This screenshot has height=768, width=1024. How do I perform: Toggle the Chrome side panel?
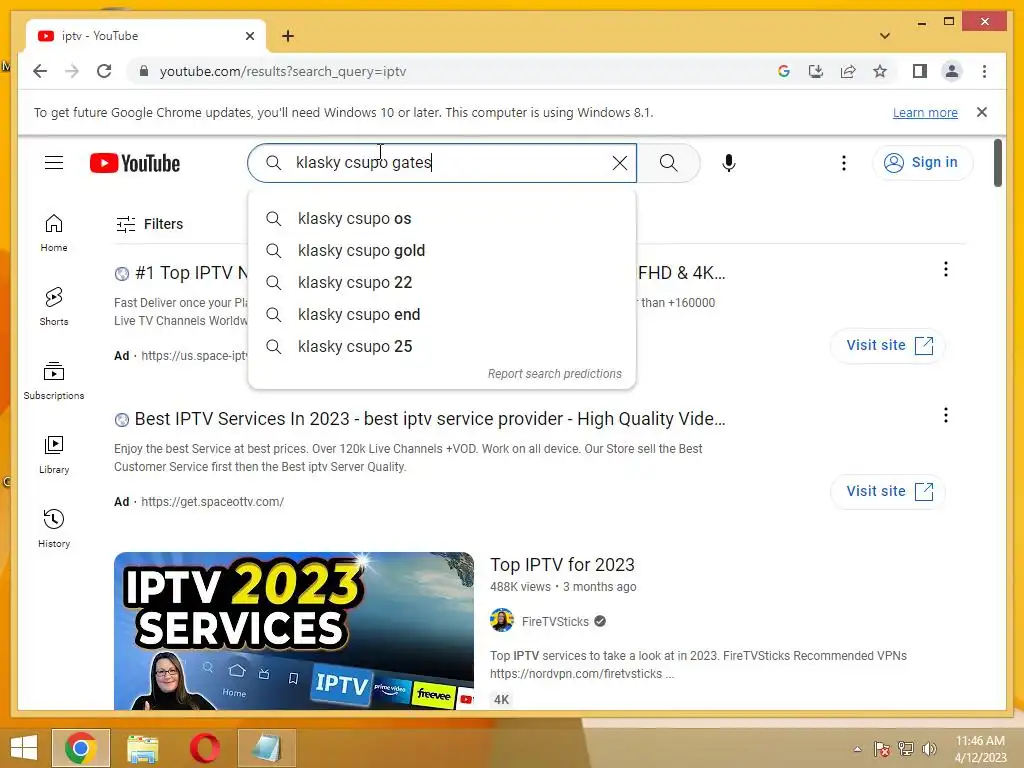(x=920, y=71)
